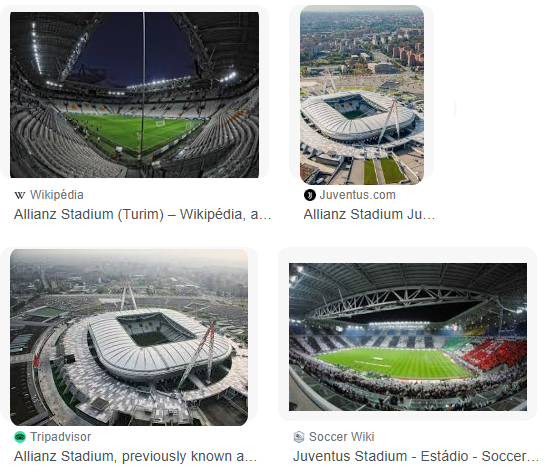The image size is (545, 474).
Task: Click the green pitch in the Wikipedia photo
Action: point(132,132)
